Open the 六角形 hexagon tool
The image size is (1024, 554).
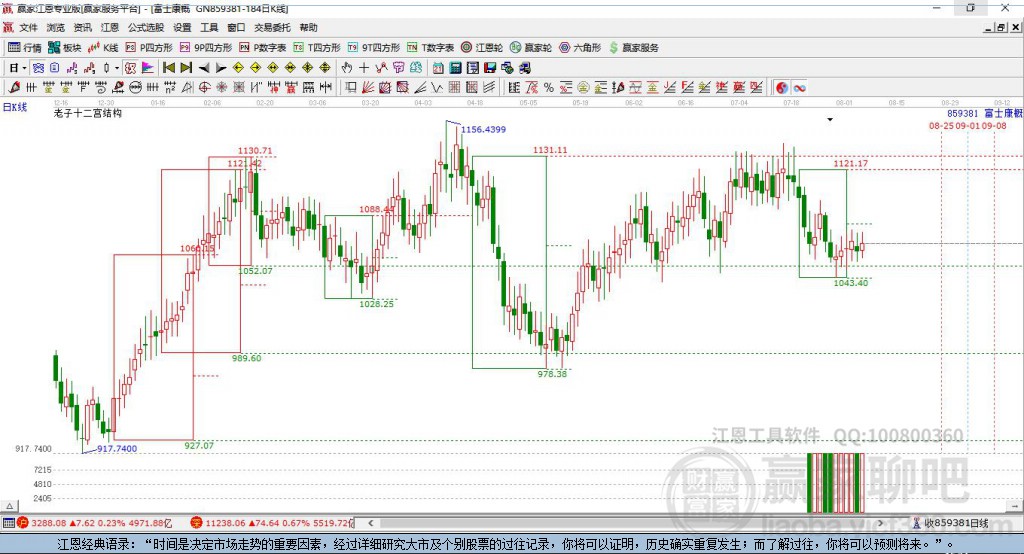coord(580,48)
